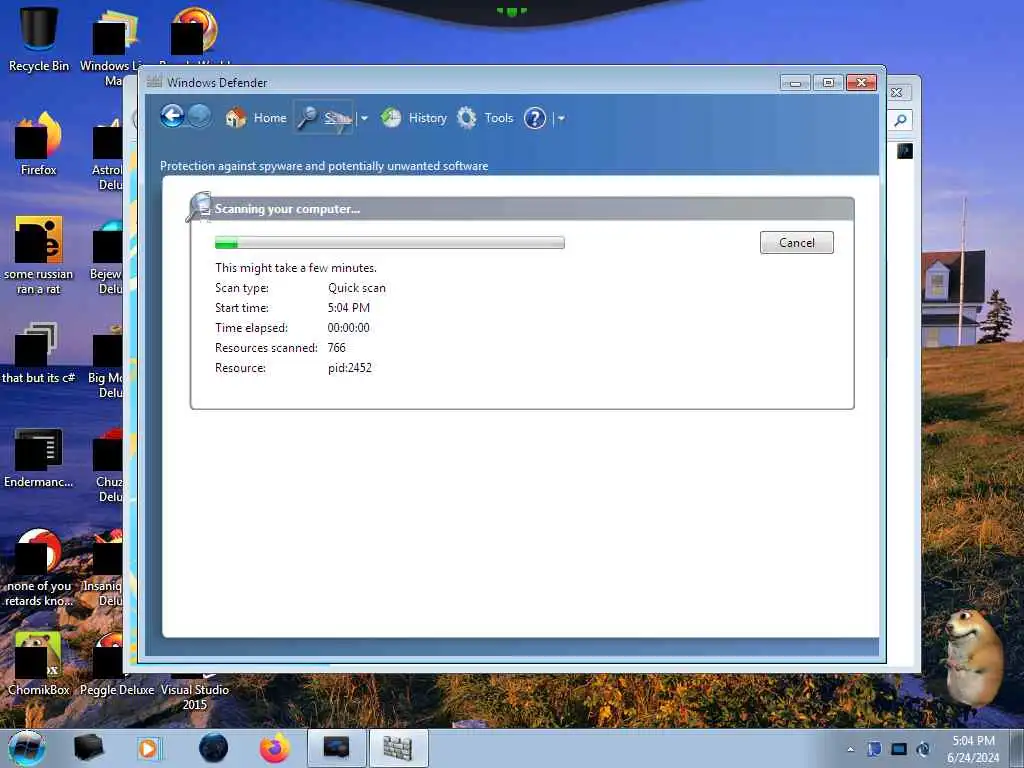Click the Resources scanned value 766
Screen dimensions: 1024x768
click(x=336, y=347)
